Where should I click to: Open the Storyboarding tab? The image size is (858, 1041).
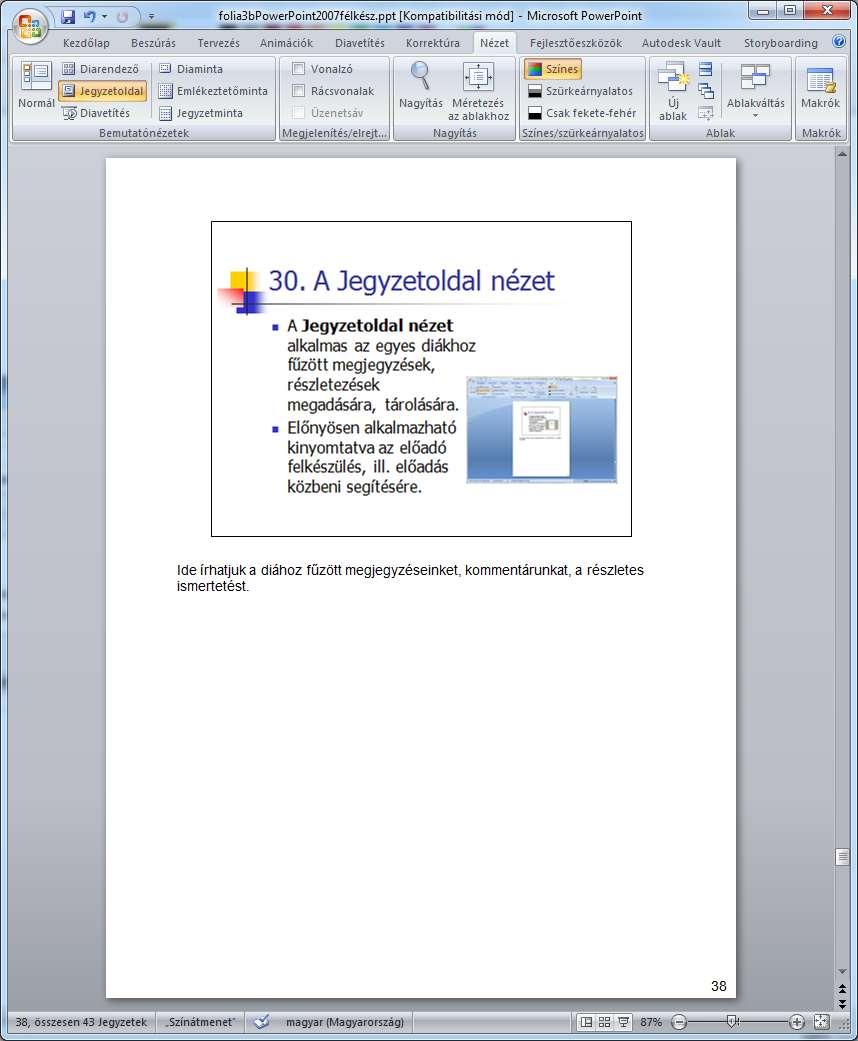[781, 43]
